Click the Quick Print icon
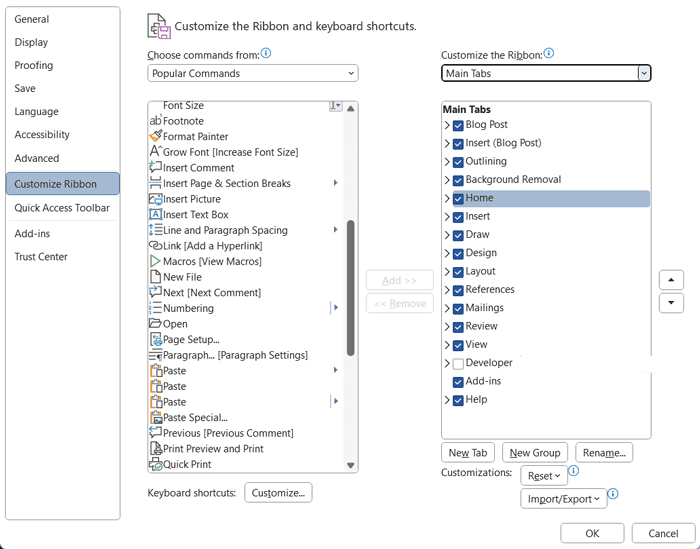The image size is (700, 549). point(155,465)
